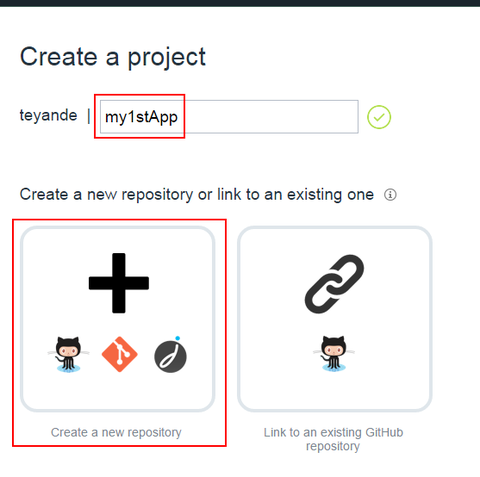Click the dark header bar at top

[240, 3]
